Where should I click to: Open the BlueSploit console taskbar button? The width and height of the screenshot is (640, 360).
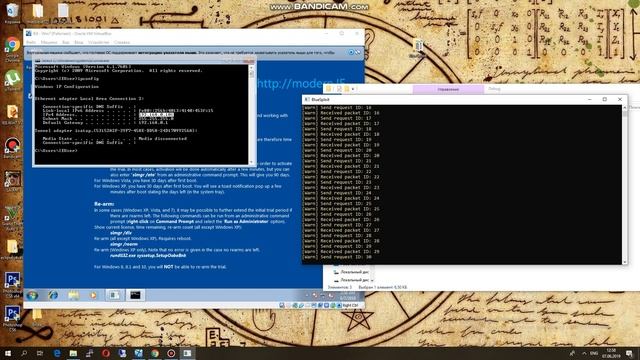[x=187, y=353]
